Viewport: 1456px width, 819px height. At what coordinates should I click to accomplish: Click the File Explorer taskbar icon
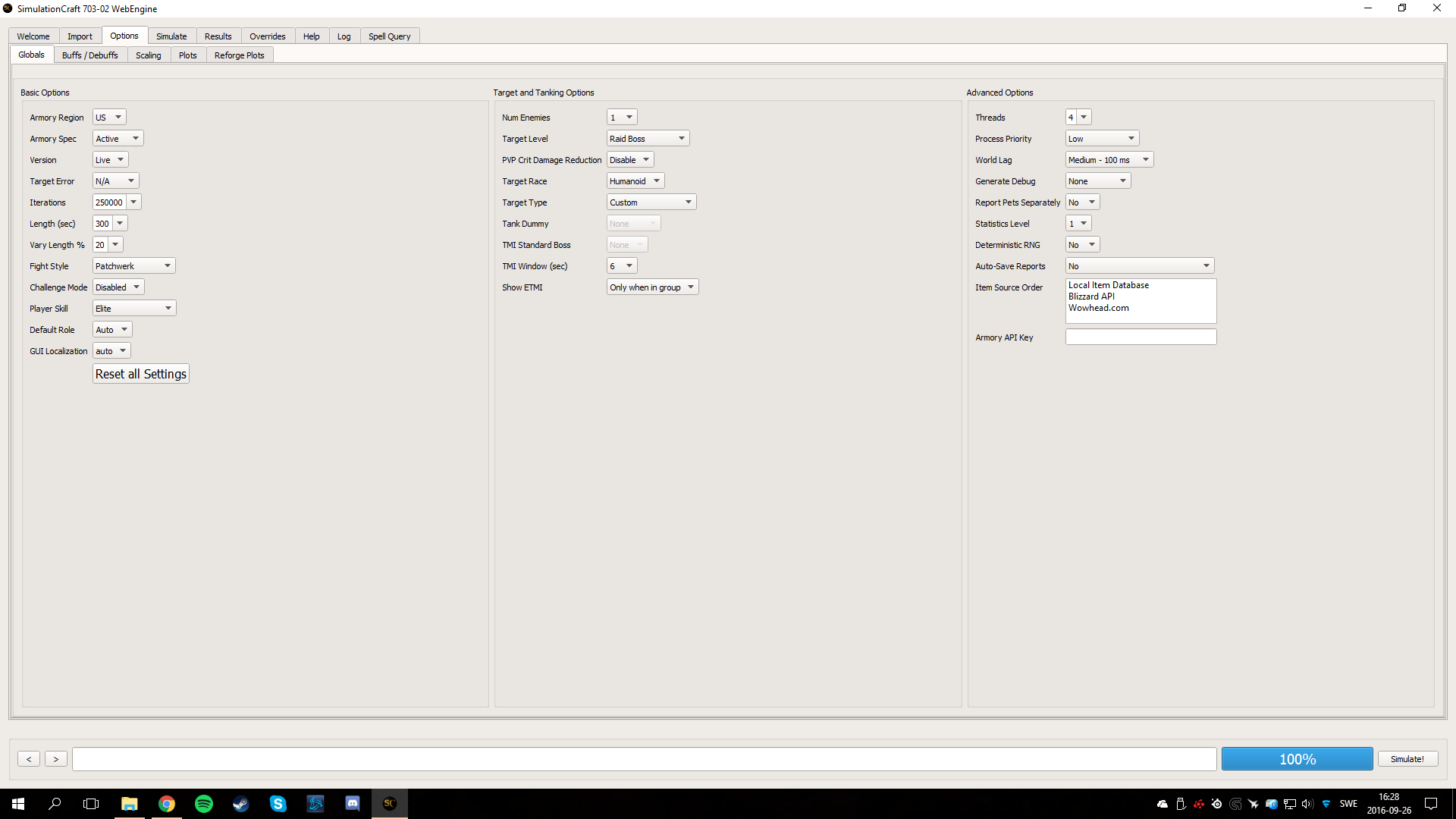(130, 804)
